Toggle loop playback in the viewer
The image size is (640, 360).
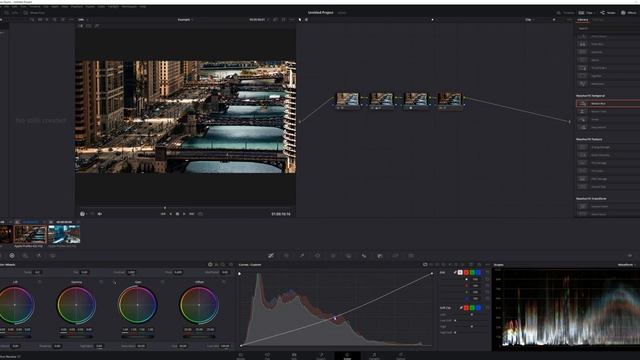(200, 214)
